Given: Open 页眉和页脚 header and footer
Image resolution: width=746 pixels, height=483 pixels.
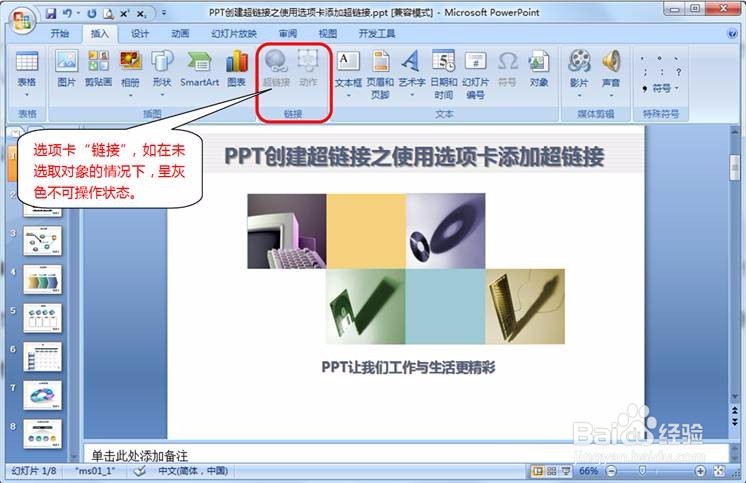Looking at the screenshot, I should (x=380, y=75).
